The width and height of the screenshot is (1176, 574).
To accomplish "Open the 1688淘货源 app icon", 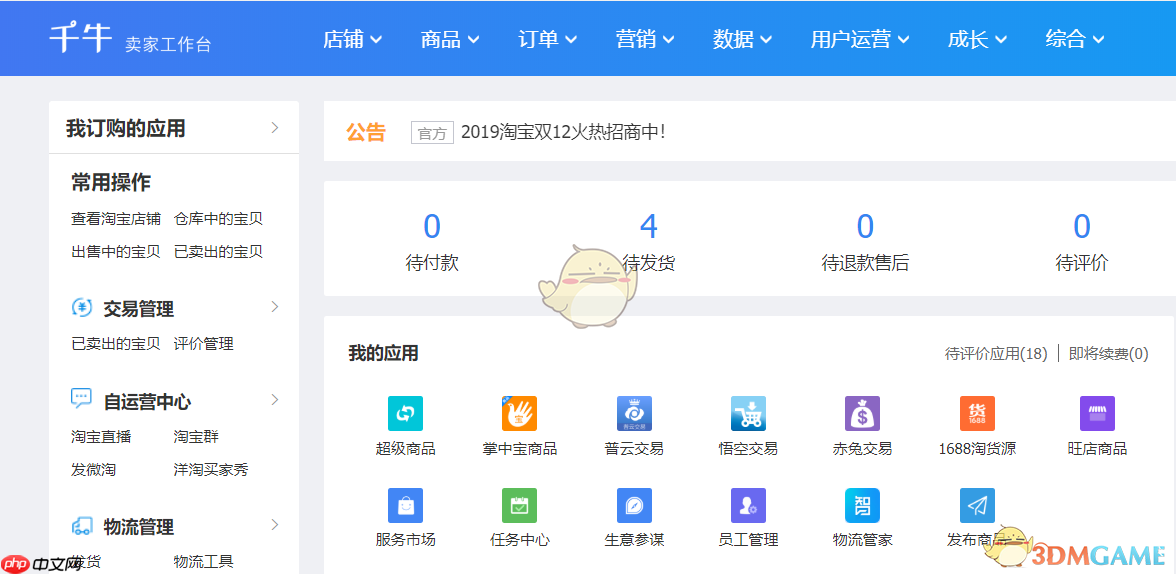I will [977, 413].
